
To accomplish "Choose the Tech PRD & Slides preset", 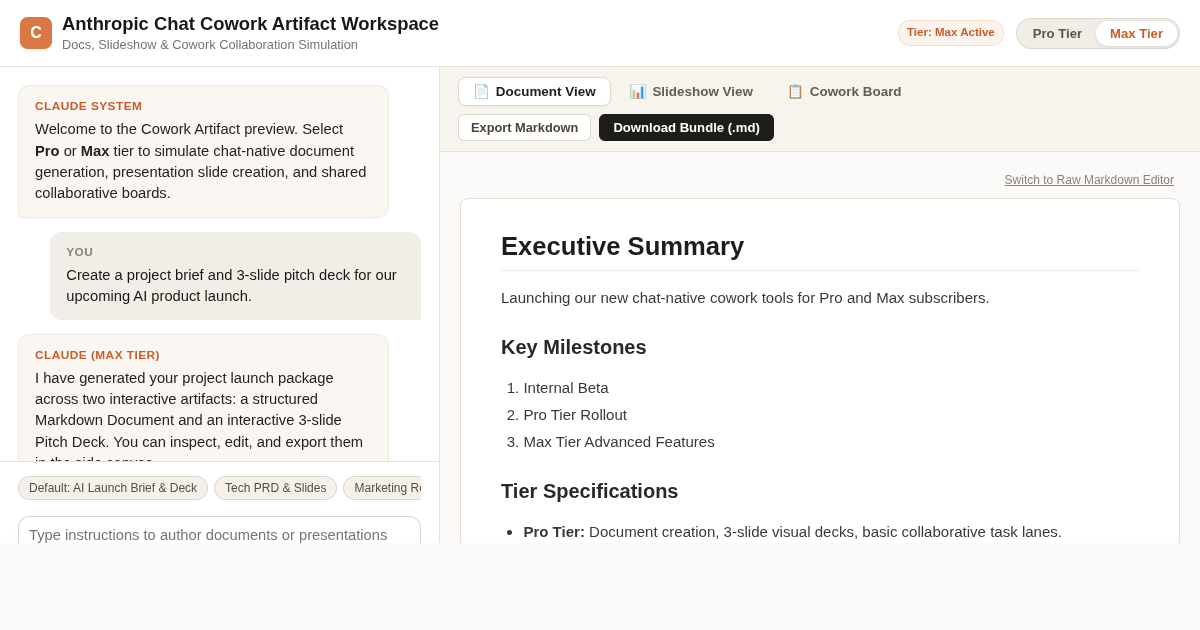I will pyautogui.click(x=275, y=488).
